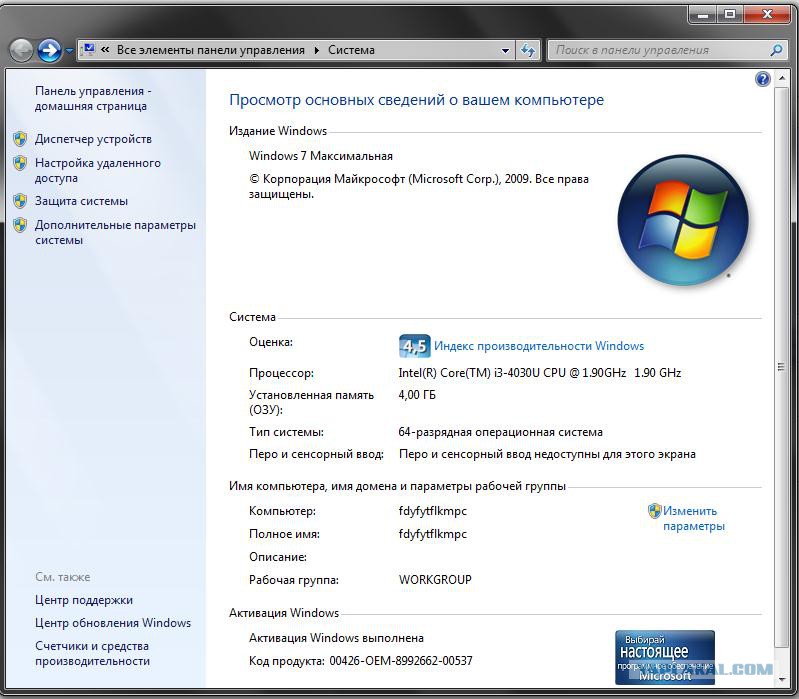Viewport: 799px width, 699px height.
Task: Click shield icon next to 'Защита системы'
Action: click(x=20, y=201)
